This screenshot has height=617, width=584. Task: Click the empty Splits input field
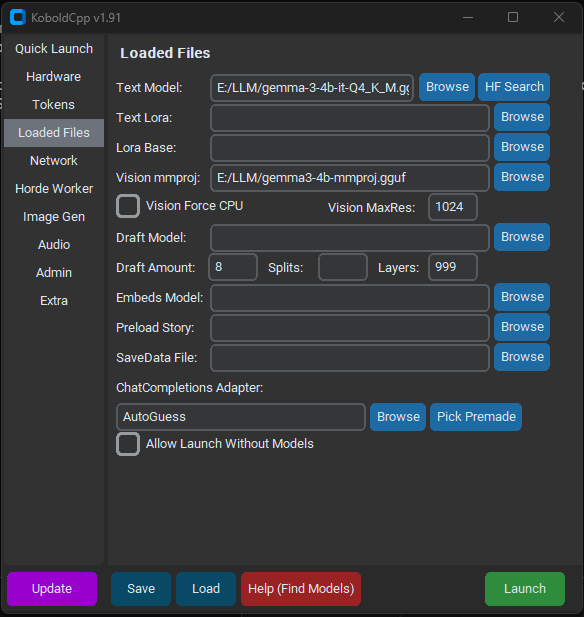pyautogui.click(x=343, y=267)
